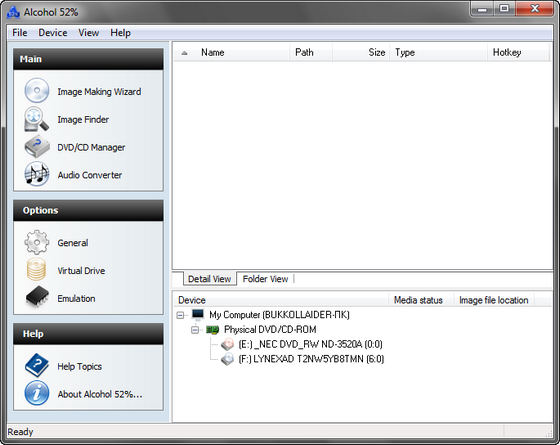Open General options gear icon
This screenshot has width=560, height=445.
tap(37, 242)
